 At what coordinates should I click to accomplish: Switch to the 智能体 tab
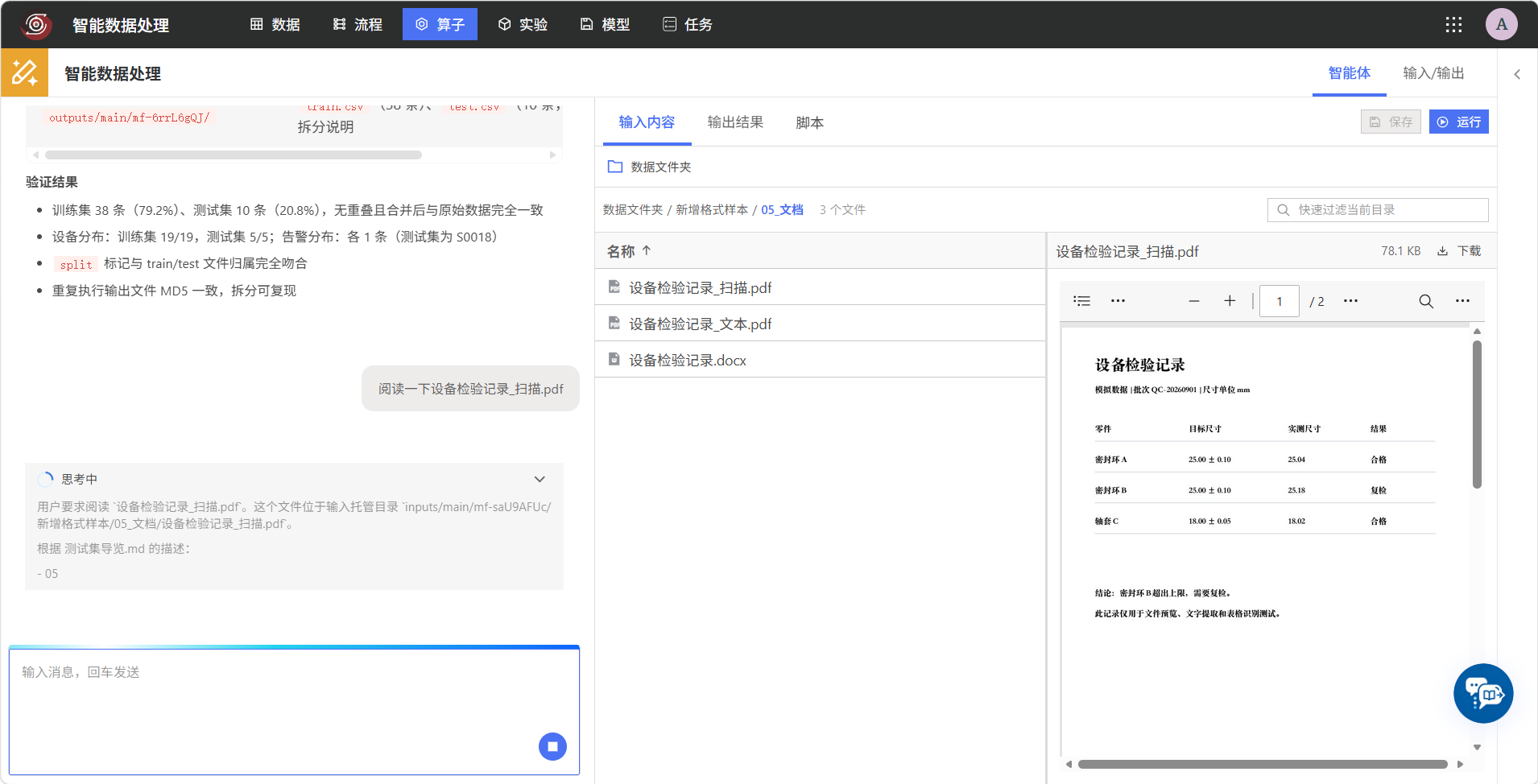point(1350,73)
